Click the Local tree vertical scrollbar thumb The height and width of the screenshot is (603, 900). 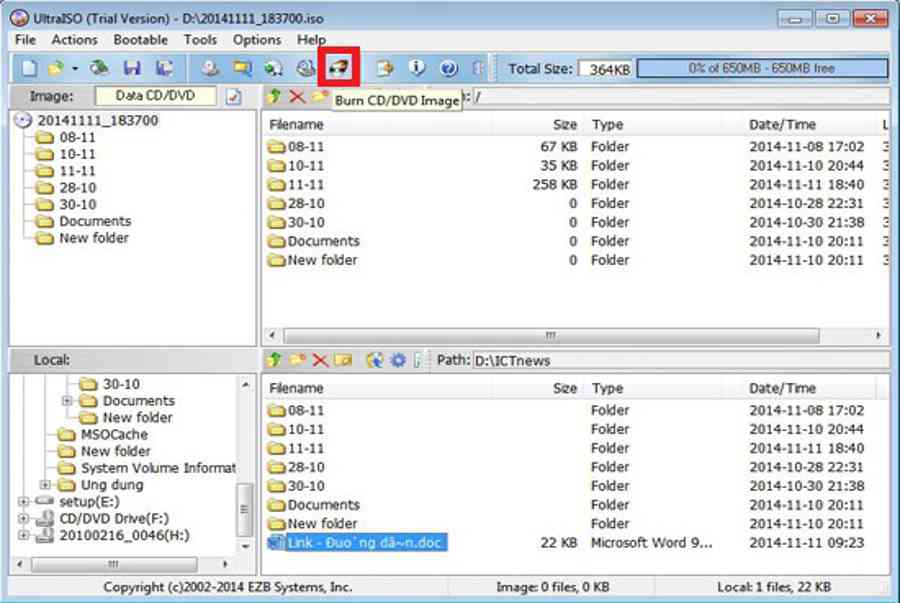[x=245, y=509]
